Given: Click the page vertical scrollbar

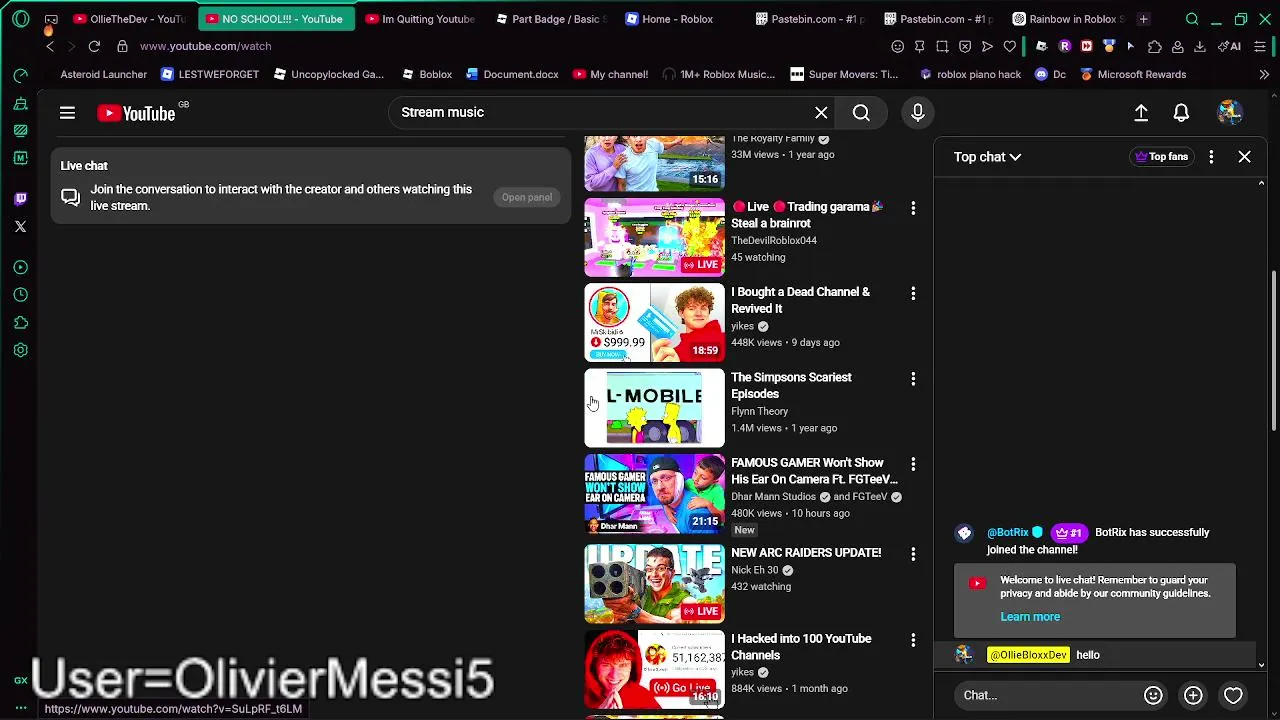Looking at the screenshot, I should tap(1273, 350).
